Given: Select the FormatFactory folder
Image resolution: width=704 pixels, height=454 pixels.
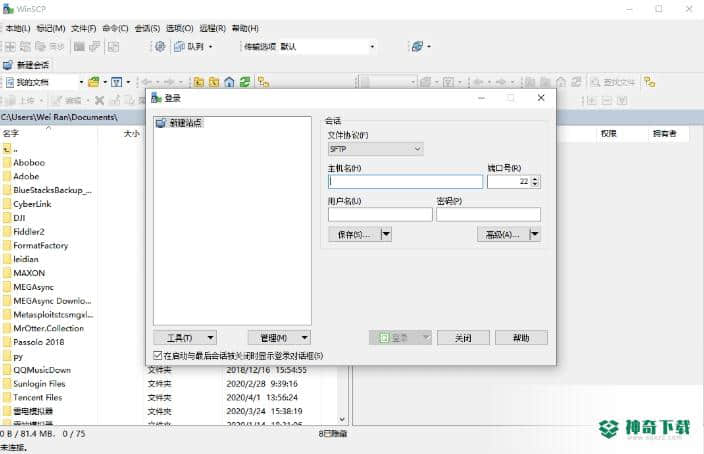Looking at the screenshot, I should click(x=40, y=246).
